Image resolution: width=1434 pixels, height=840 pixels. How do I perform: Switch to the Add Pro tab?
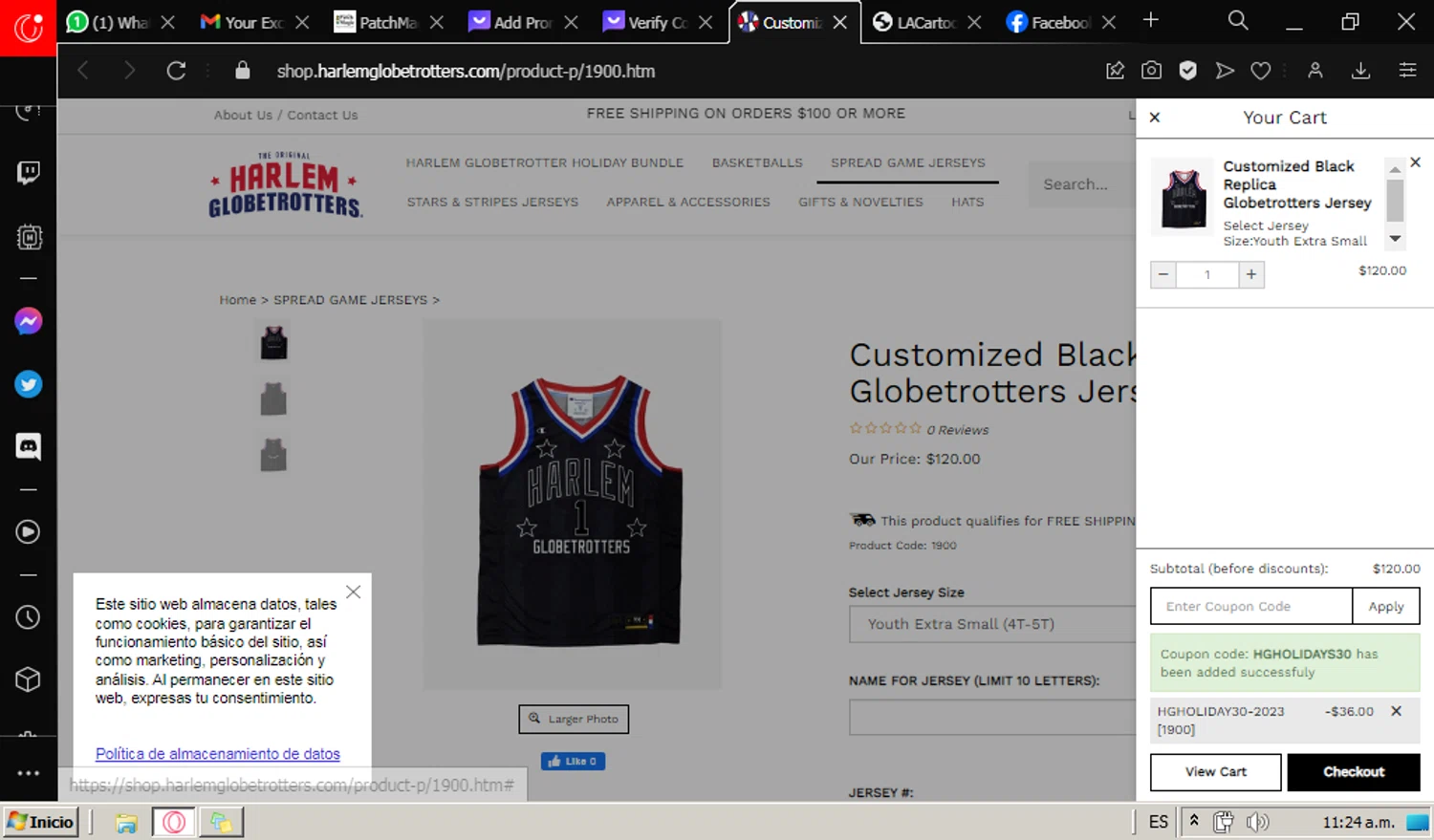coord(523,22)
